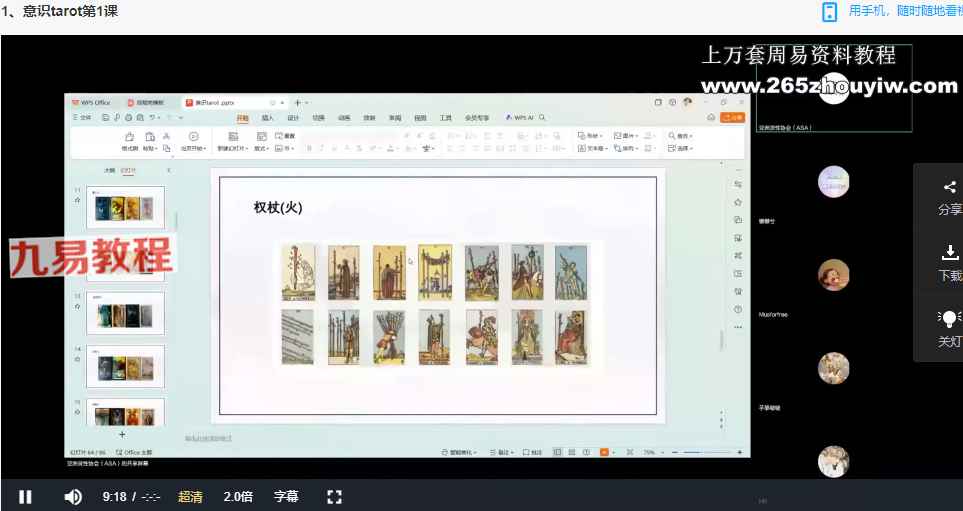Image resolution: width=963 pixels, height=511 pixels.
Task: Select the 开始 ribbon tab in WPS
Action: [x=242, y=117]
